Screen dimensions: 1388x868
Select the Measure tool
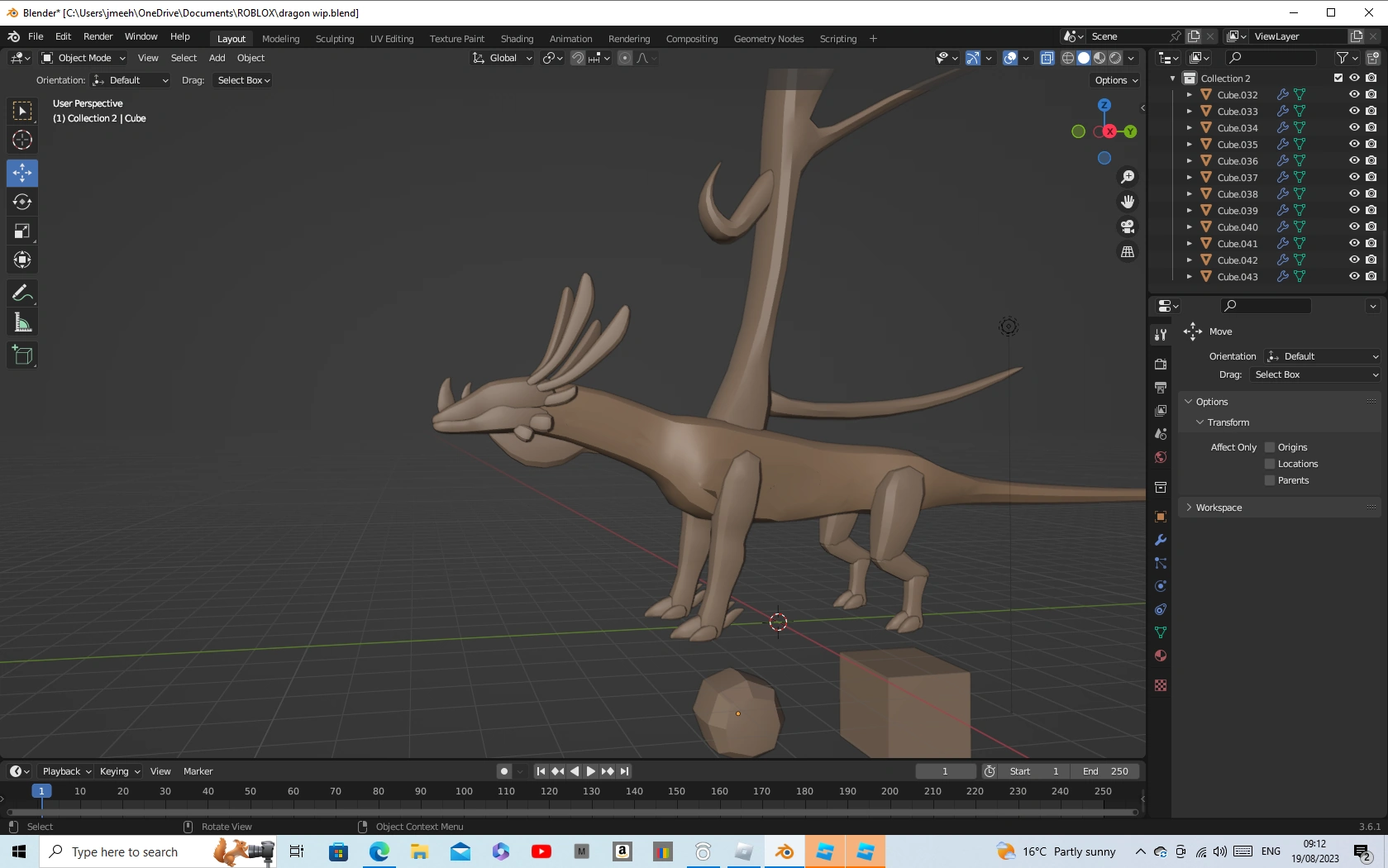point(22,323)
